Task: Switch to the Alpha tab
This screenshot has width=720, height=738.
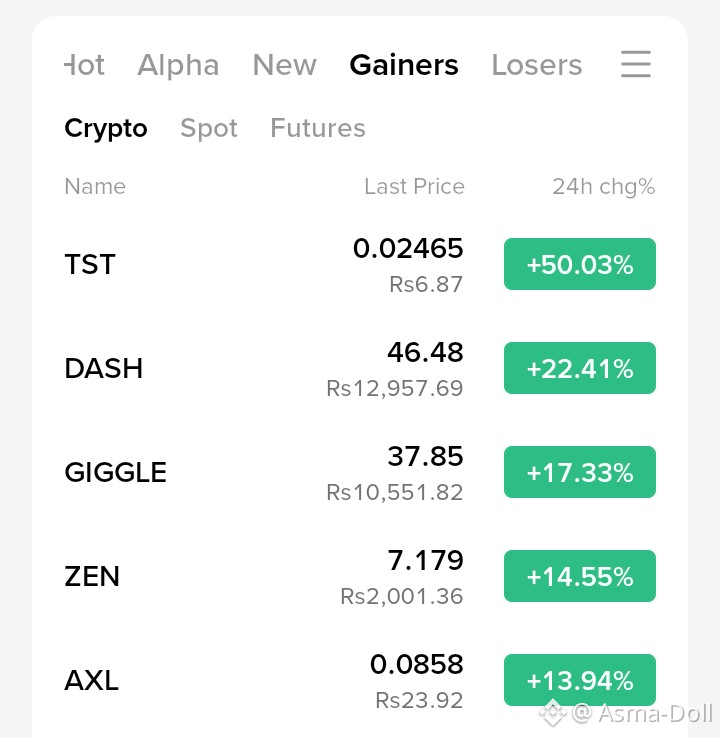Action: pyautogui.click(x=178, y=64)
